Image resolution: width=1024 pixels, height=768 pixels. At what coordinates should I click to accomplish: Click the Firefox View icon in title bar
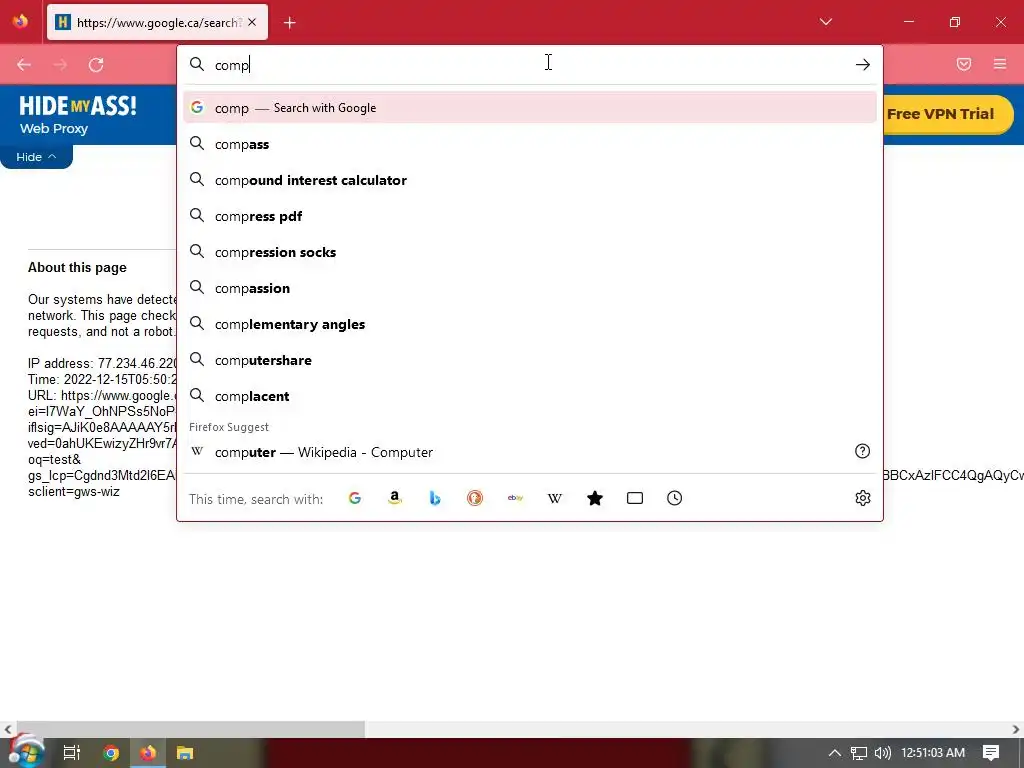point(20,22)
